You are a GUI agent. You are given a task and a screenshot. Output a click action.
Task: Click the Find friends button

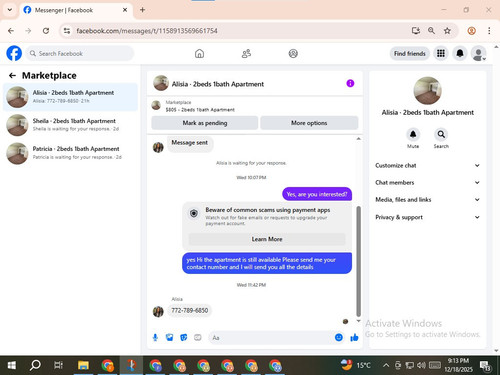pos(410,53)
